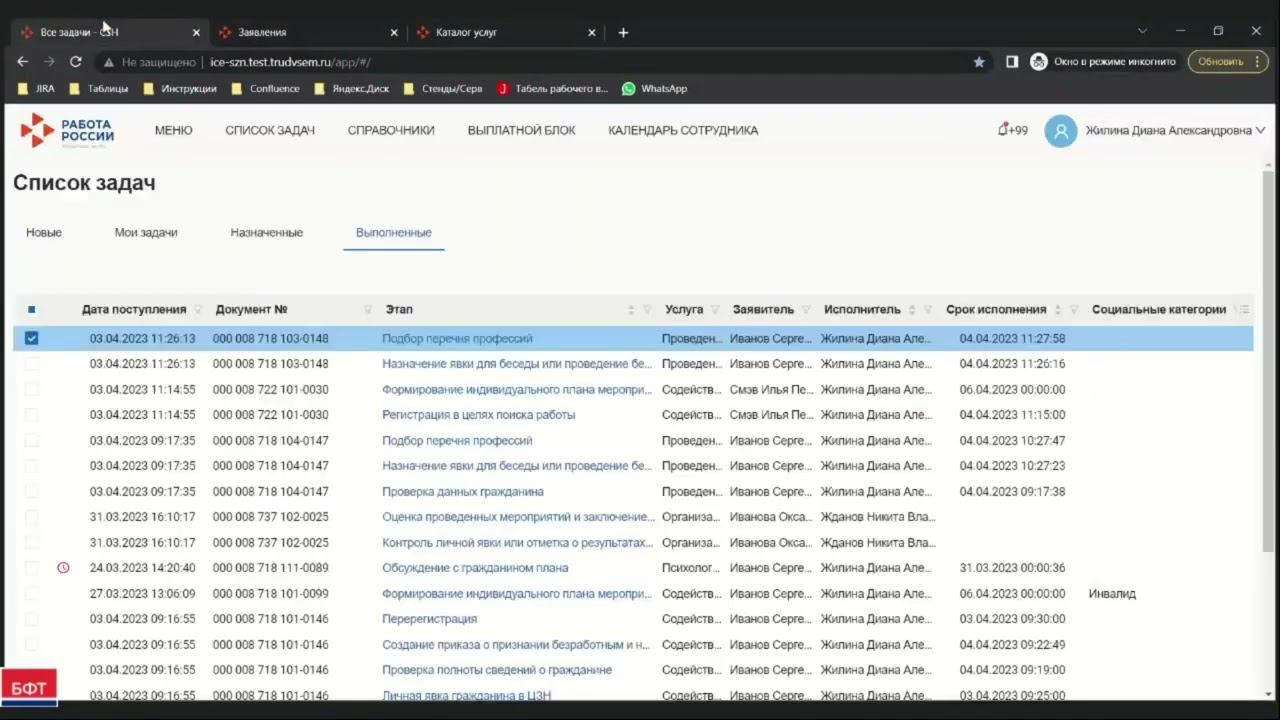Image resolution: width=1280 pixels, height=720 pixels.
Task: Check the Оценка проведенных мероприятий row
Action: tap(31, 517)
